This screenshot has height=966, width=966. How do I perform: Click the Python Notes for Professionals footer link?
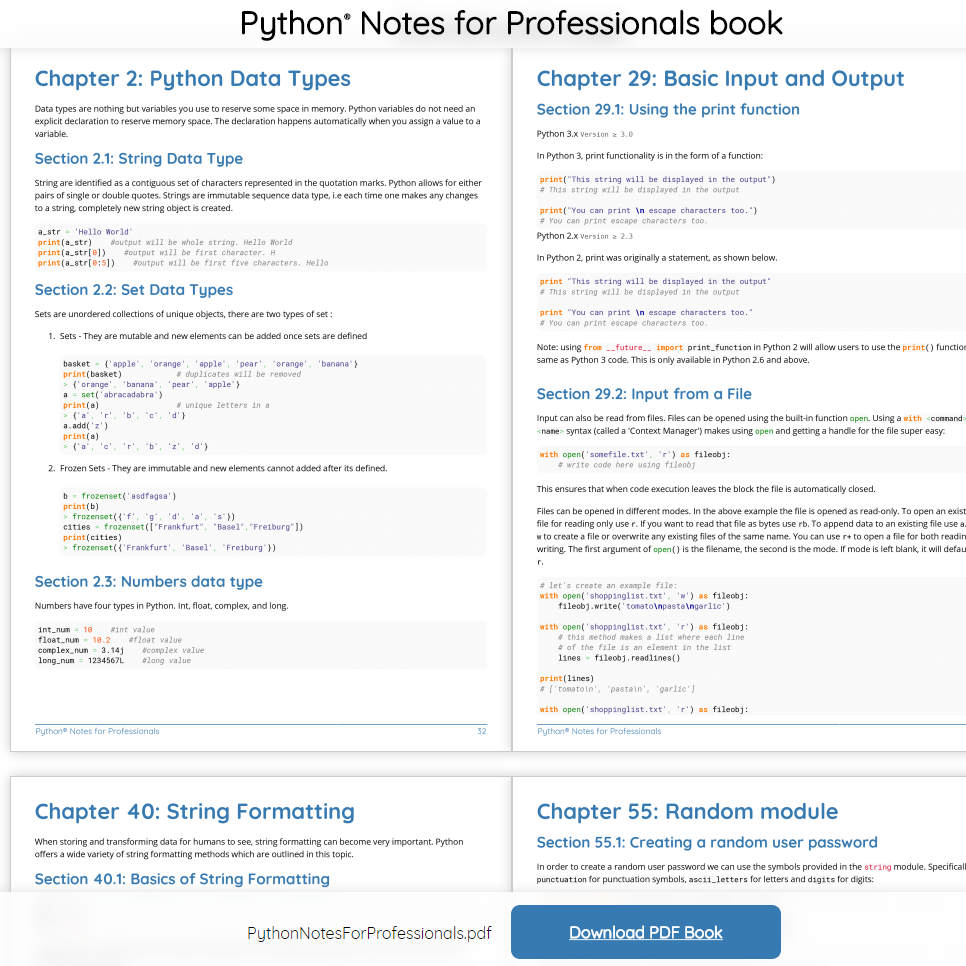(x=97, y=731)
